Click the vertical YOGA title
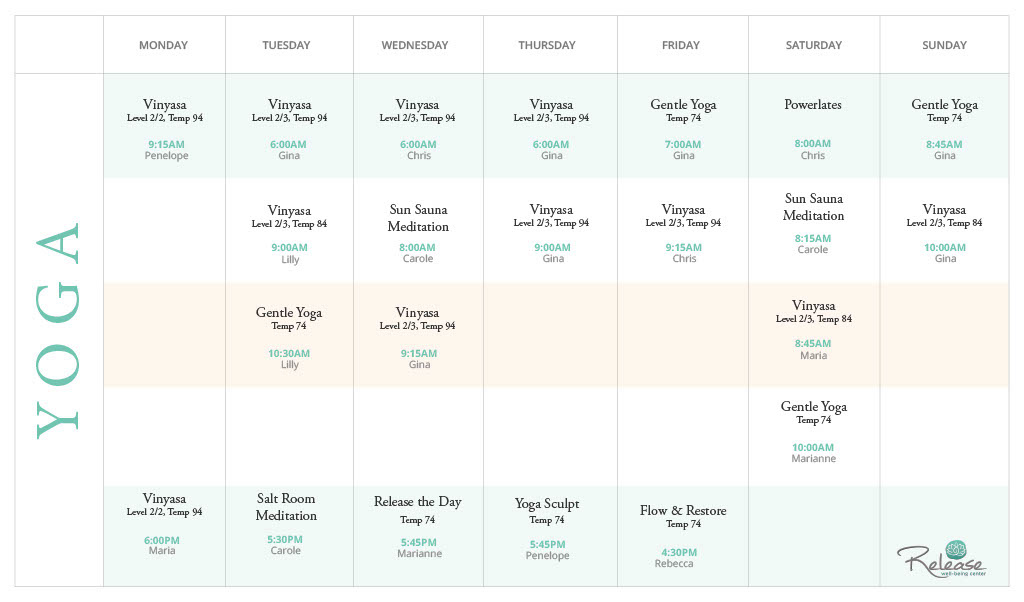 point(58,330)
